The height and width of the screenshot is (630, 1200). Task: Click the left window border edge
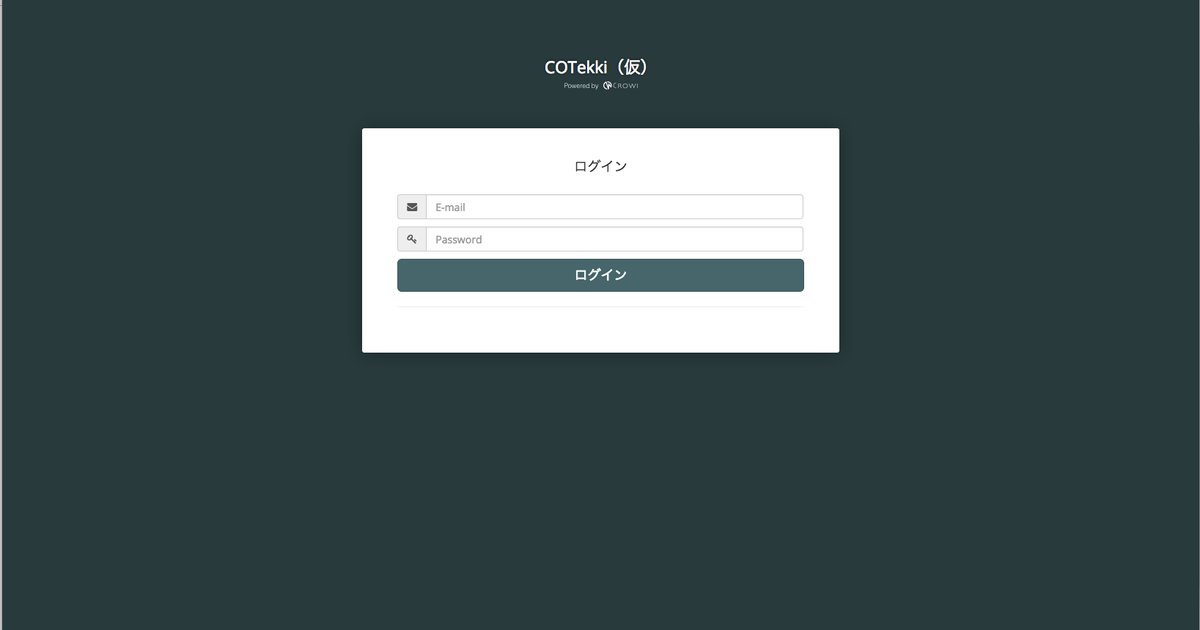click(1, 315)
